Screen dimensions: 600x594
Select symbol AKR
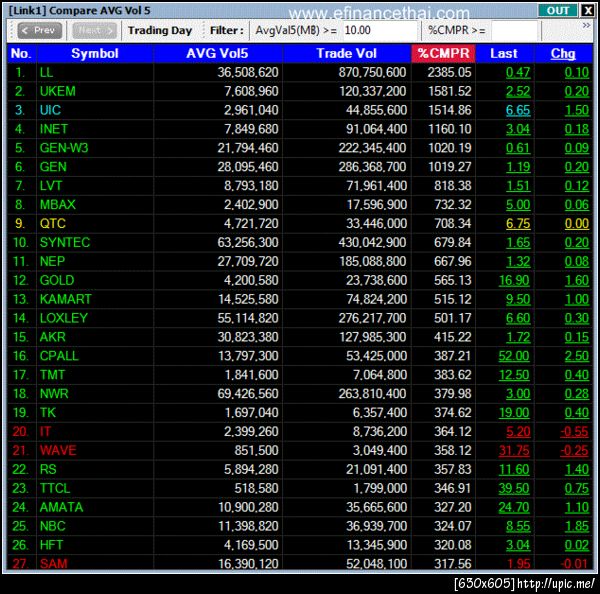(52, 337)
